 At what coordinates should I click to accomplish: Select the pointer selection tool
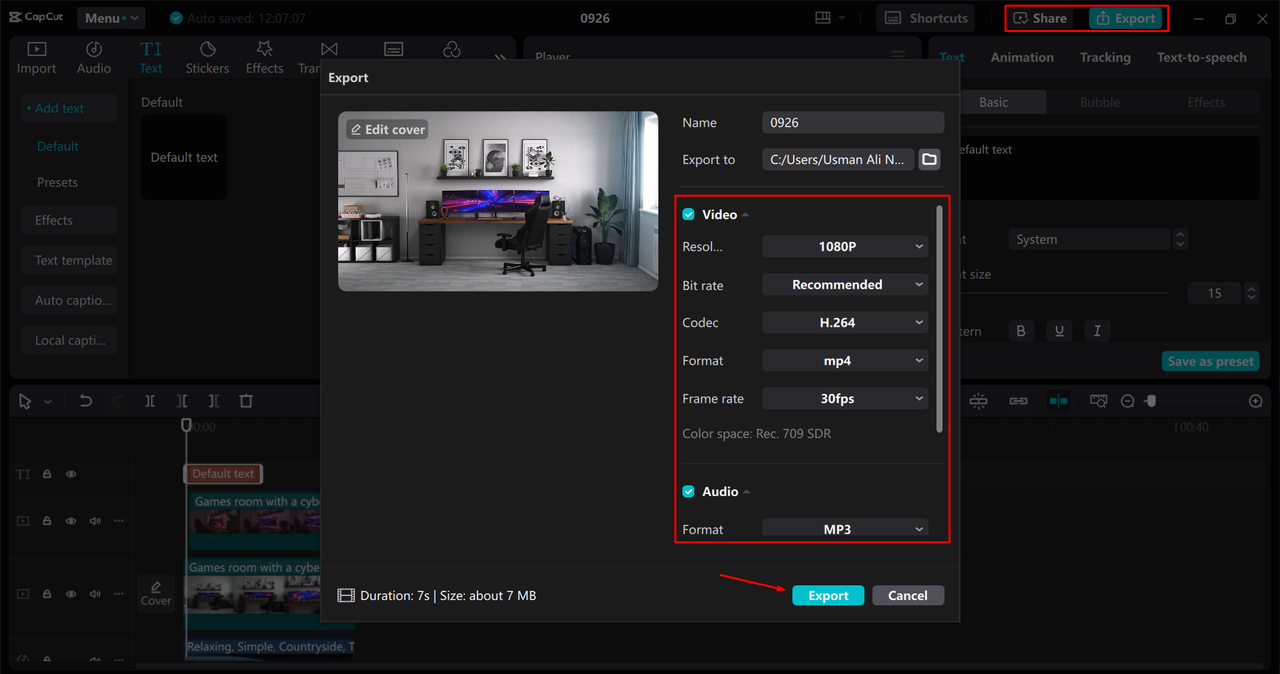click(x=26, y=401)
